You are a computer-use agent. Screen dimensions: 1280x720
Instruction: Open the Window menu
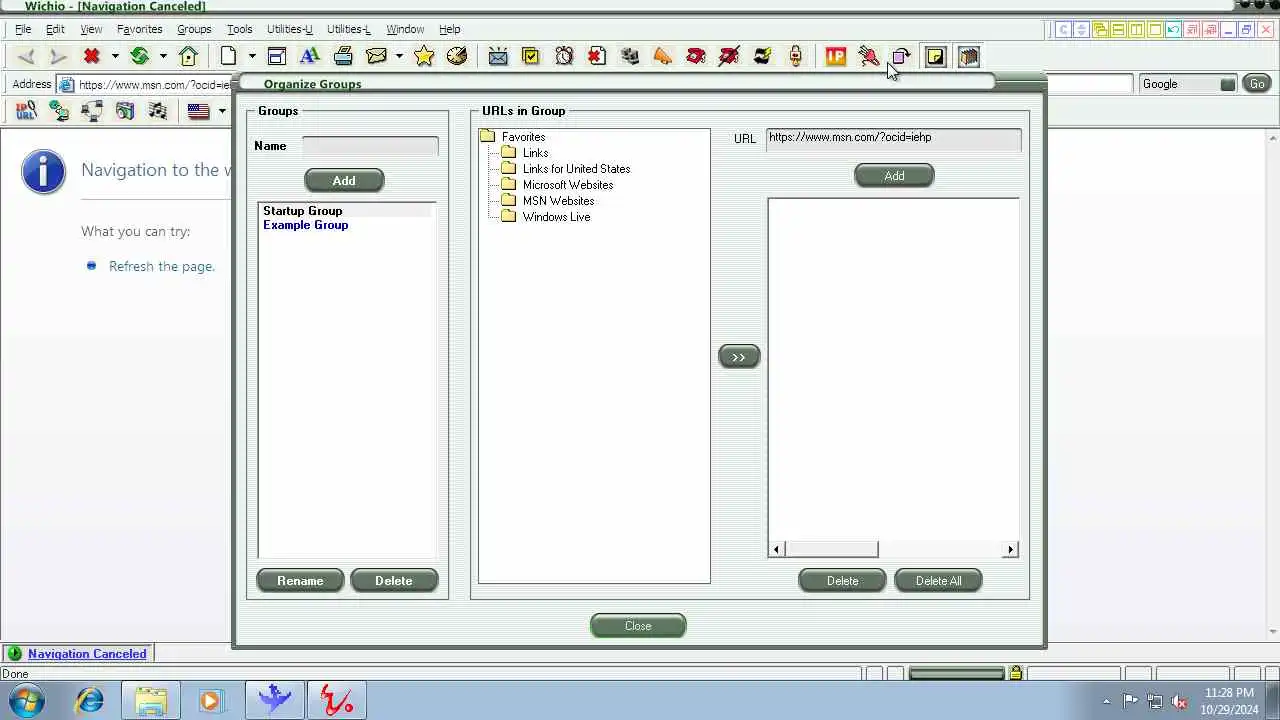[405, 29]
